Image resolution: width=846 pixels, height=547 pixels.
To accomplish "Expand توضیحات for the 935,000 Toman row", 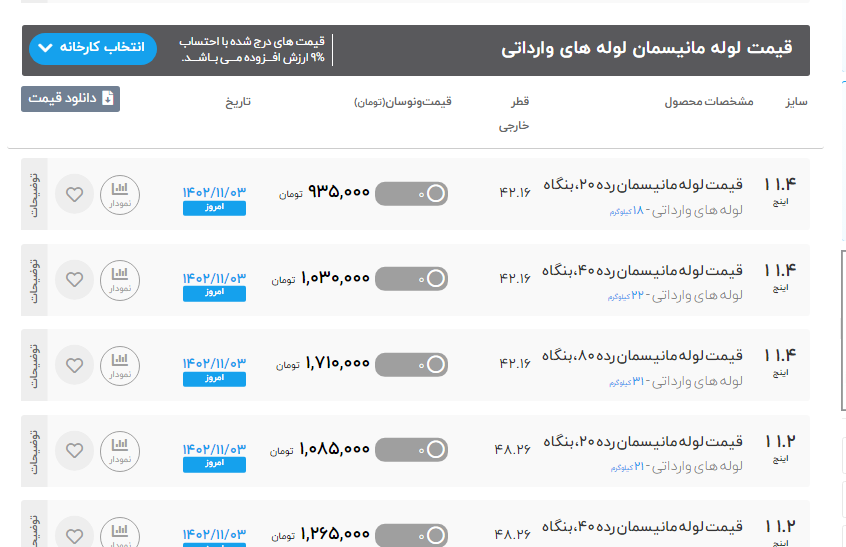I will (34, 193).
